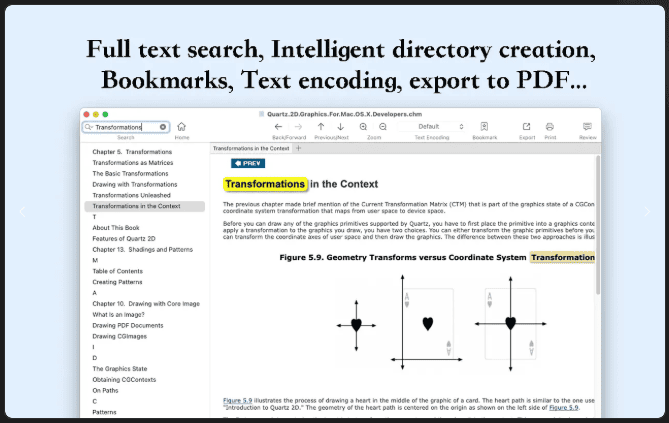Open 'What Is an Image?' entry

pos(118,315)
